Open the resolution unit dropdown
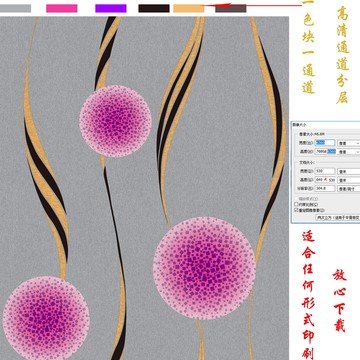360x360 pixels. [x=349, y=189]
